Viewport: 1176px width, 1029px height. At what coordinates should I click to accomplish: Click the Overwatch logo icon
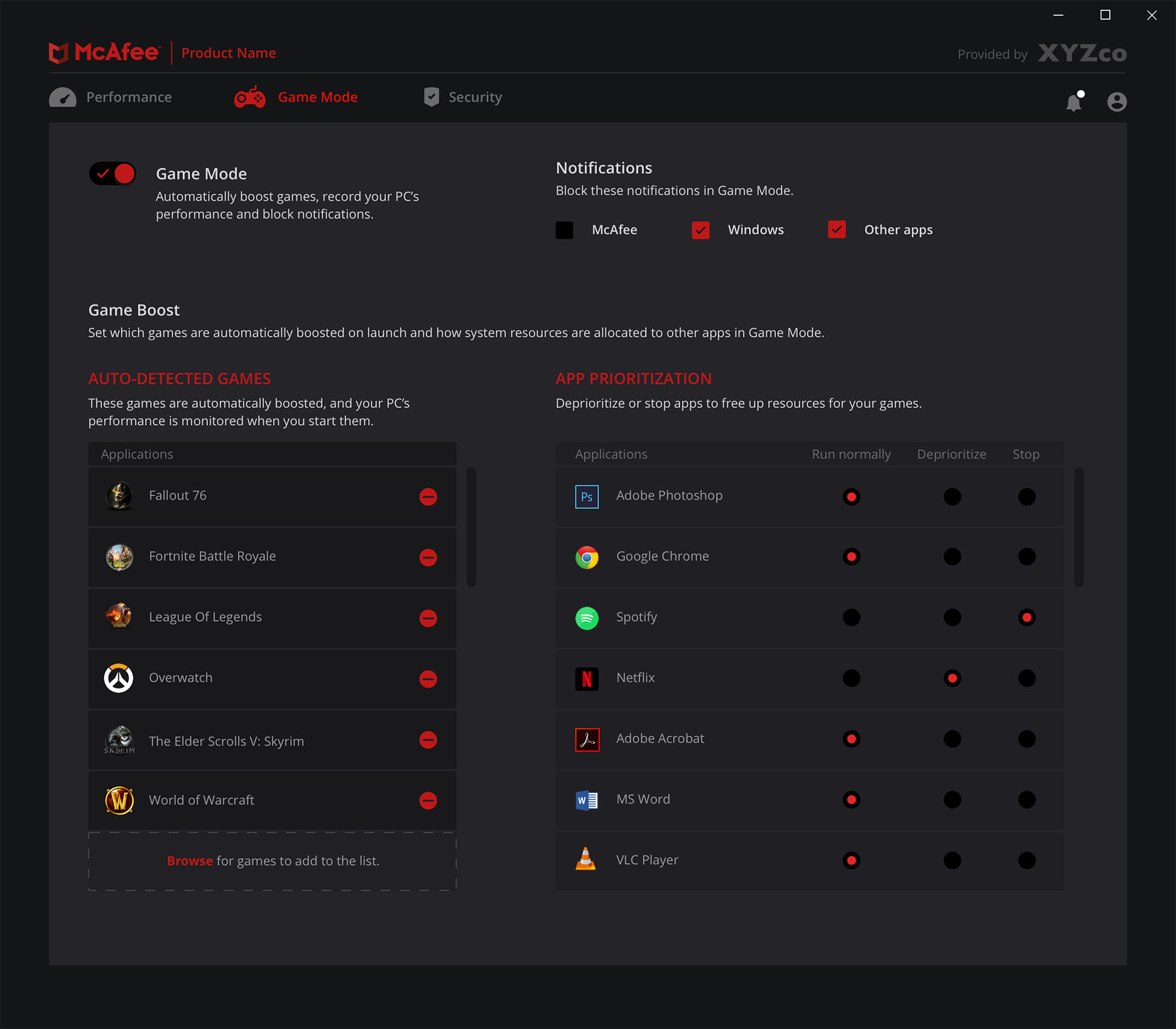click(119, 678)
